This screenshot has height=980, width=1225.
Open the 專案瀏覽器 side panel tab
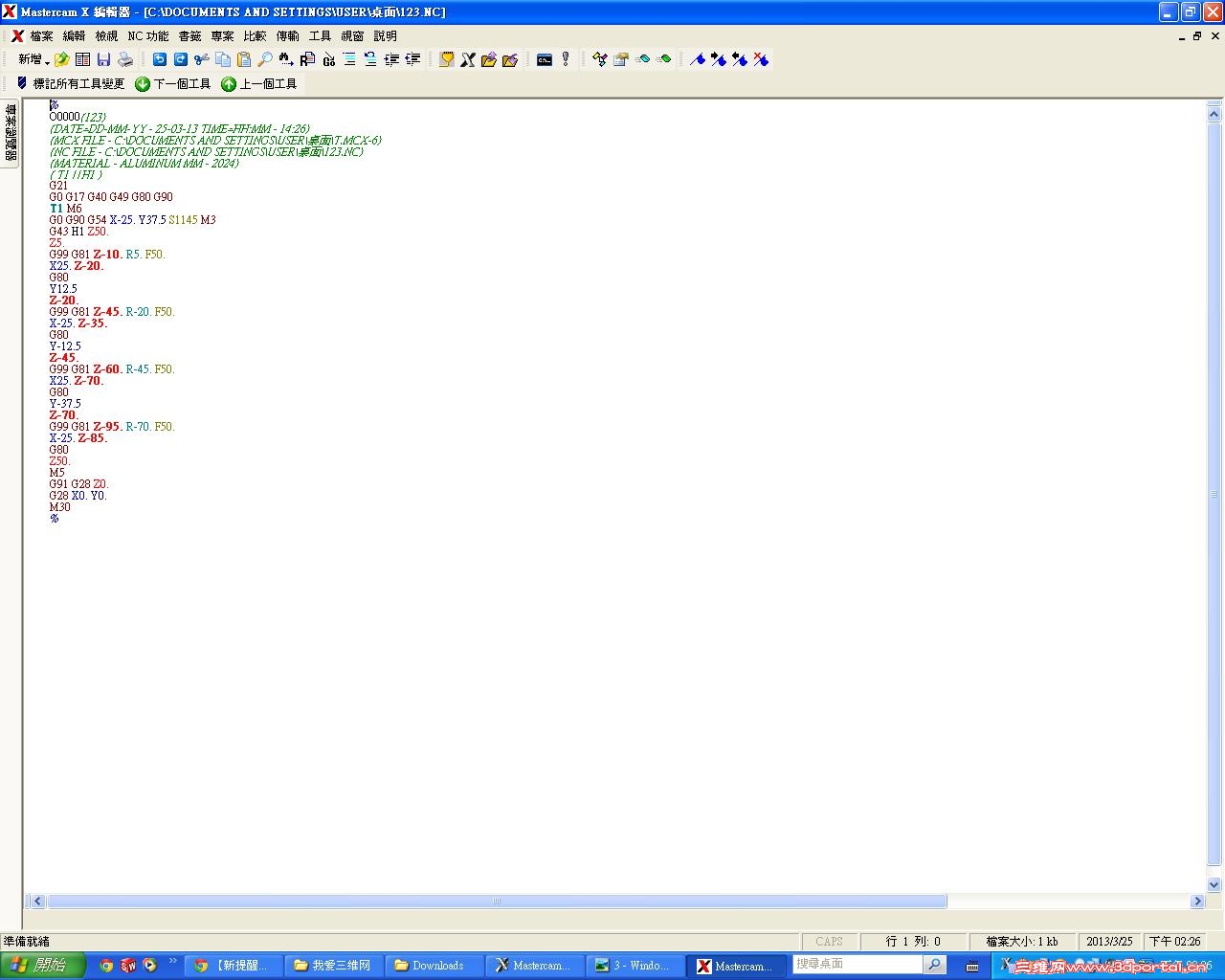click(x=11, y=133)
